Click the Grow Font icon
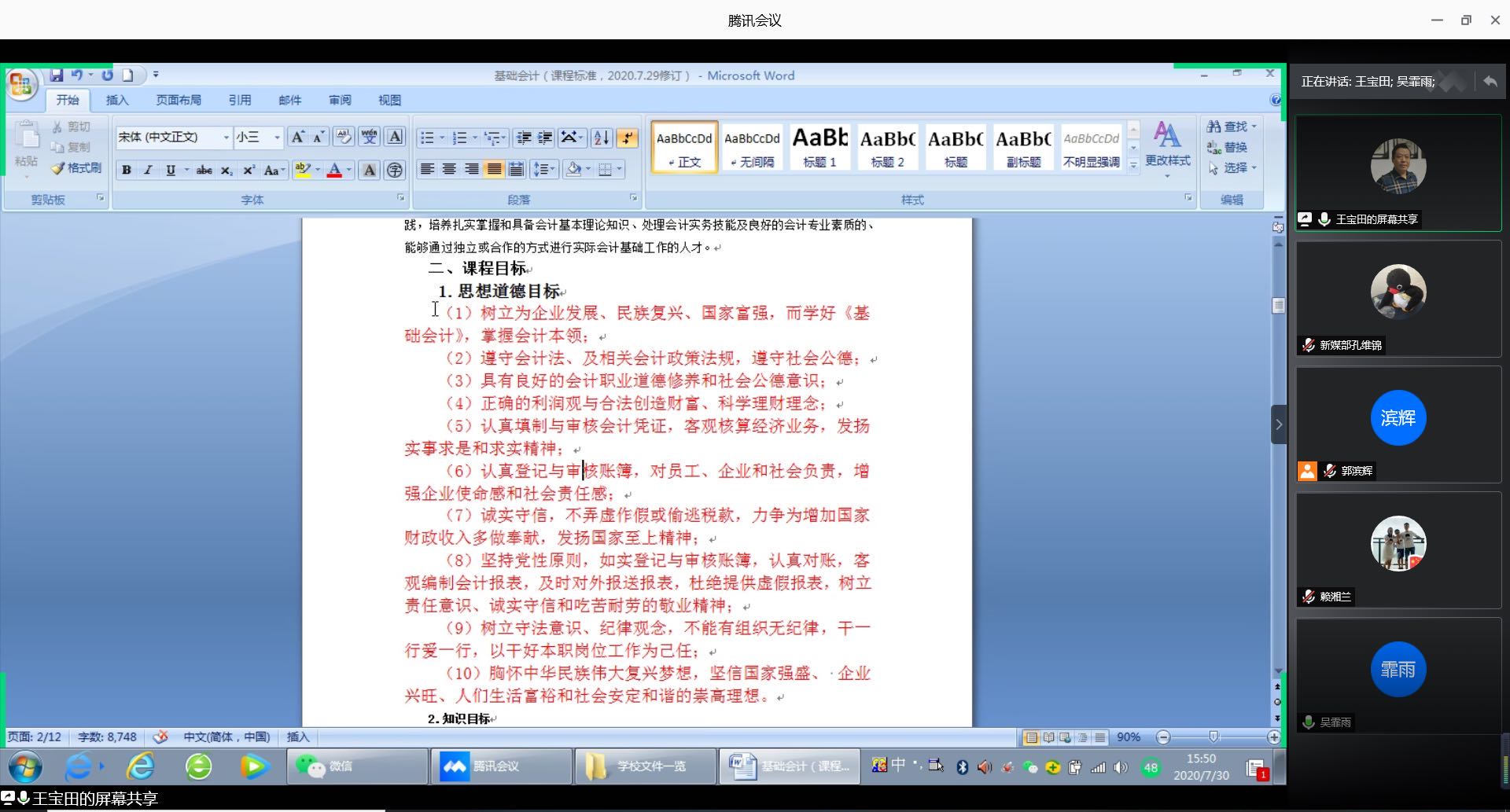Screen dimensions: 1510x812 pyautogui.click(x=297, y=138)
